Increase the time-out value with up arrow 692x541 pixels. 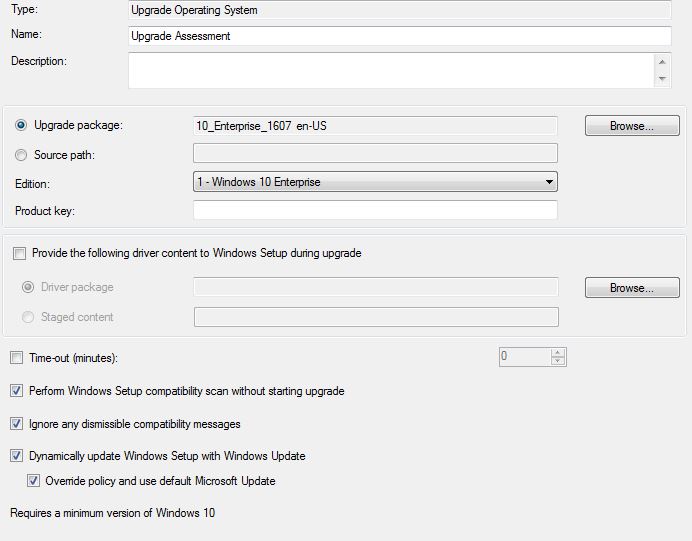click(x=558, y=353)
